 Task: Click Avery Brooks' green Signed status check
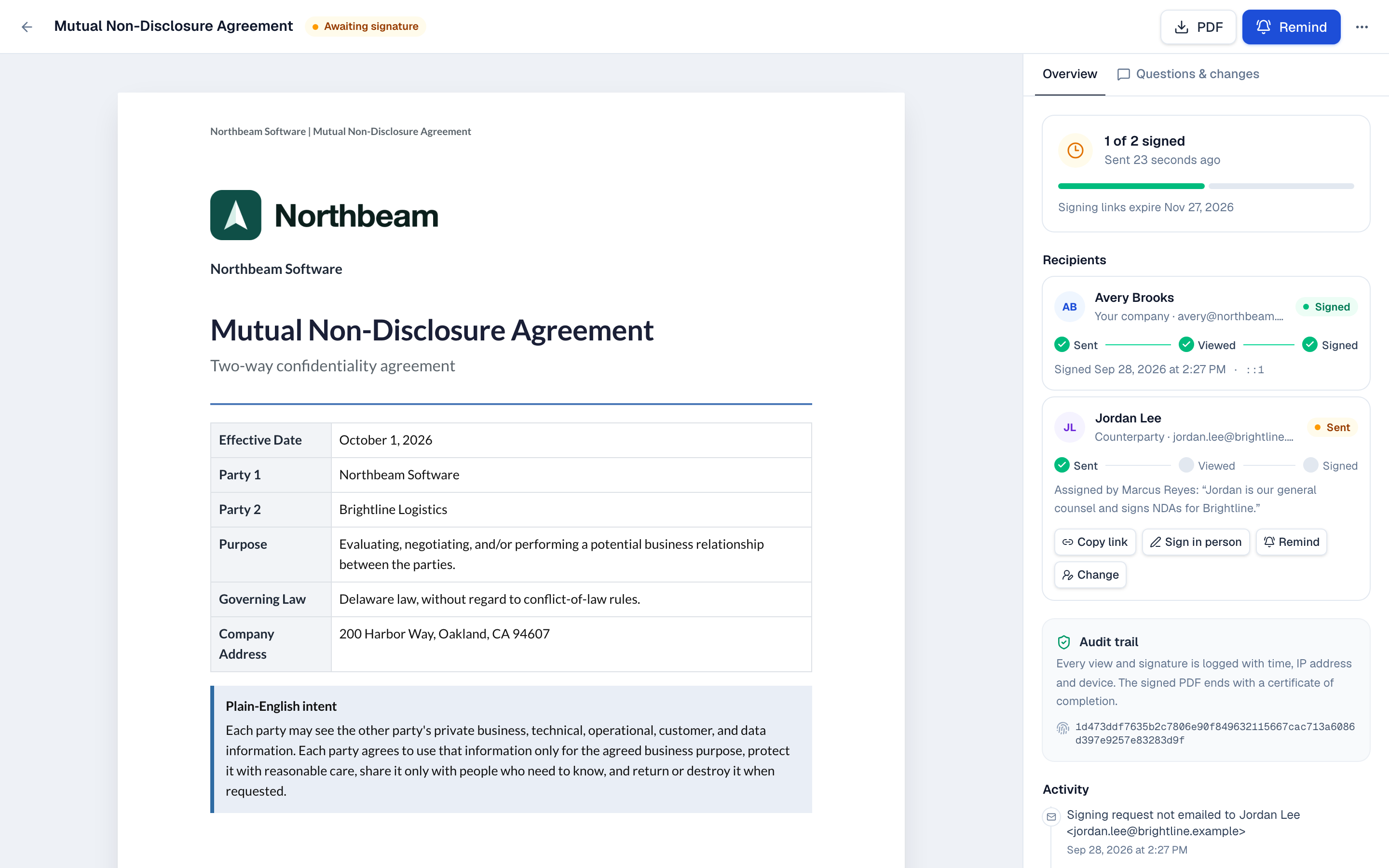1309,344
